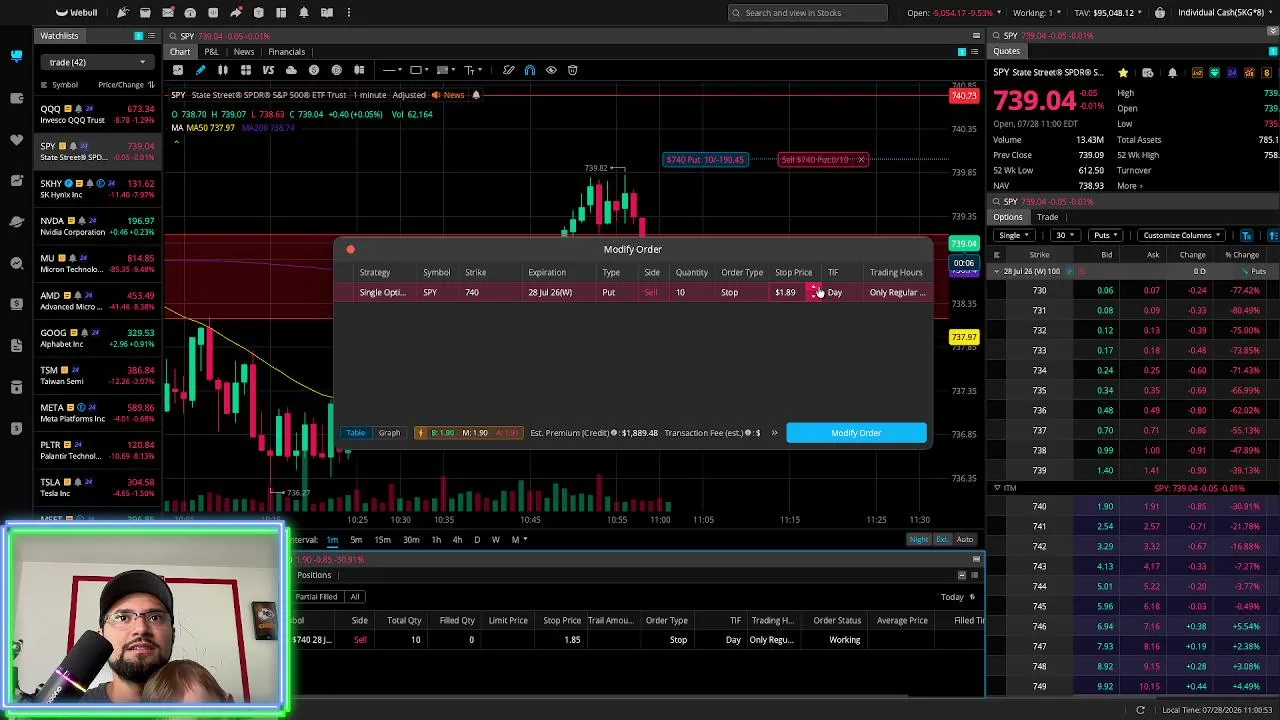
Task: Click the star favorite icon for SPY quote
Action: coord(1123,73)
